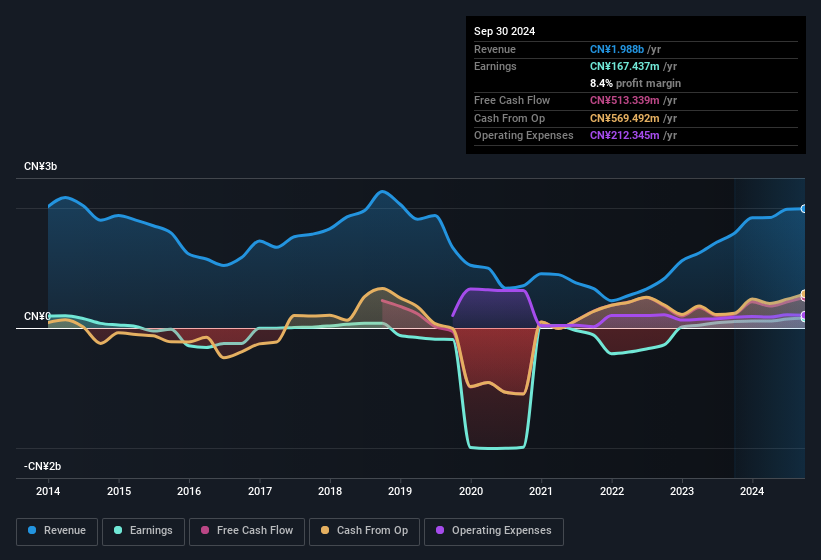
Task: Toggle the Operating Expenses legend button
Action: 494,531
